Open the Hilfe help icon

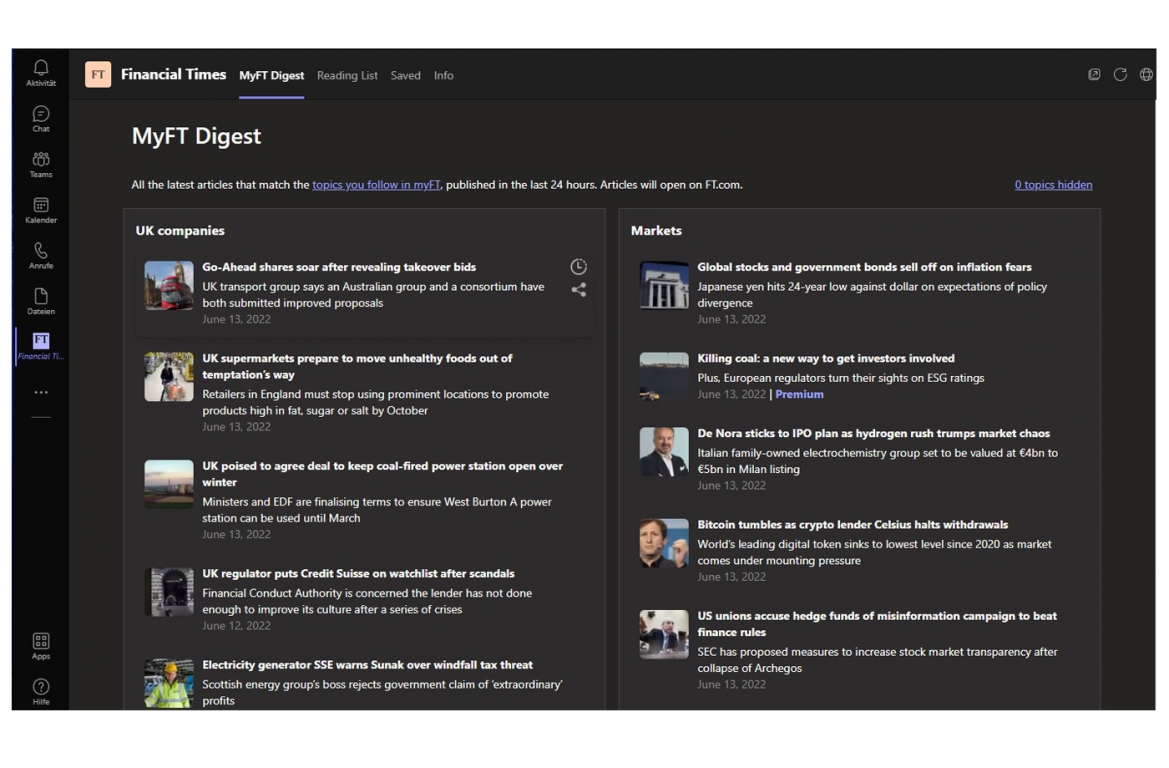click(x=41, y=691)
